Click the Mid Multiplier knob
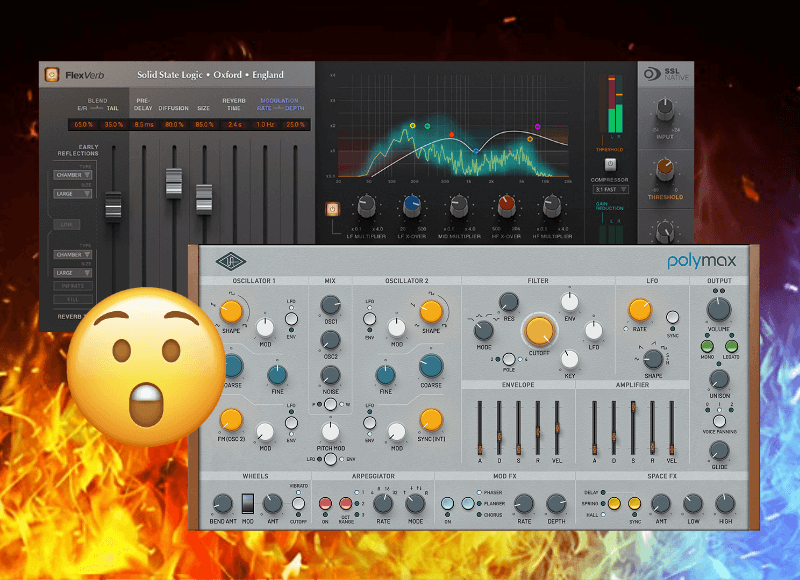Image resolution: width=800 pixels, height=580 pixels. coord(459,207)
